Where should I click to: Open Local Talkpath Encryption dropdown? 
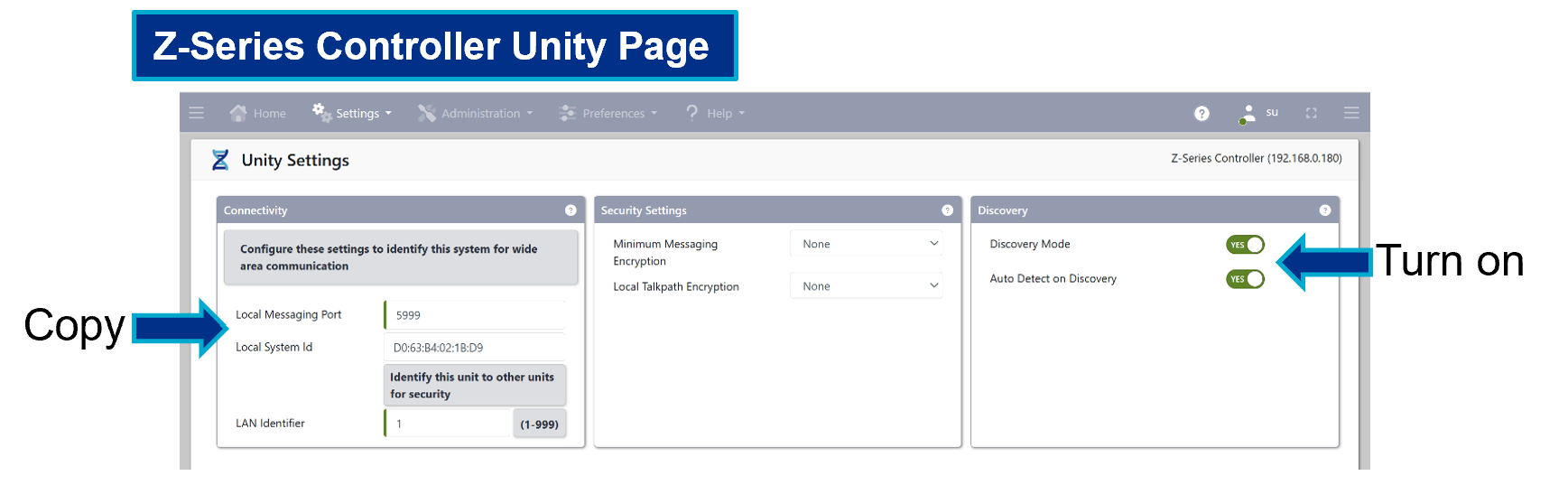pyautogui.click(x=867, y=286)
